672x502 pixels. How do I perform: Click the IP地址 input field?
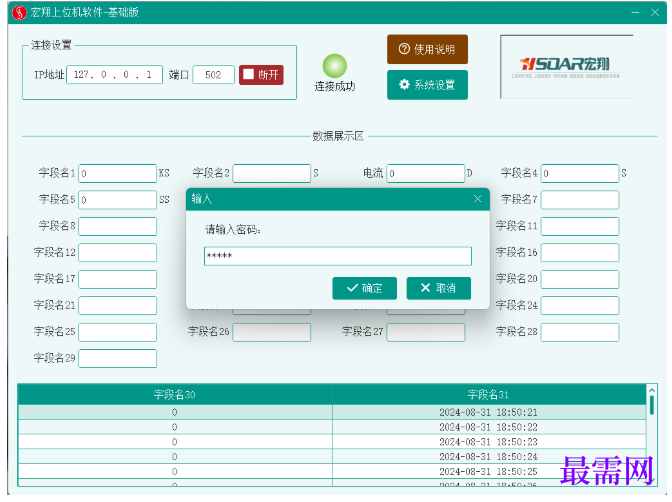coord(114,75)
